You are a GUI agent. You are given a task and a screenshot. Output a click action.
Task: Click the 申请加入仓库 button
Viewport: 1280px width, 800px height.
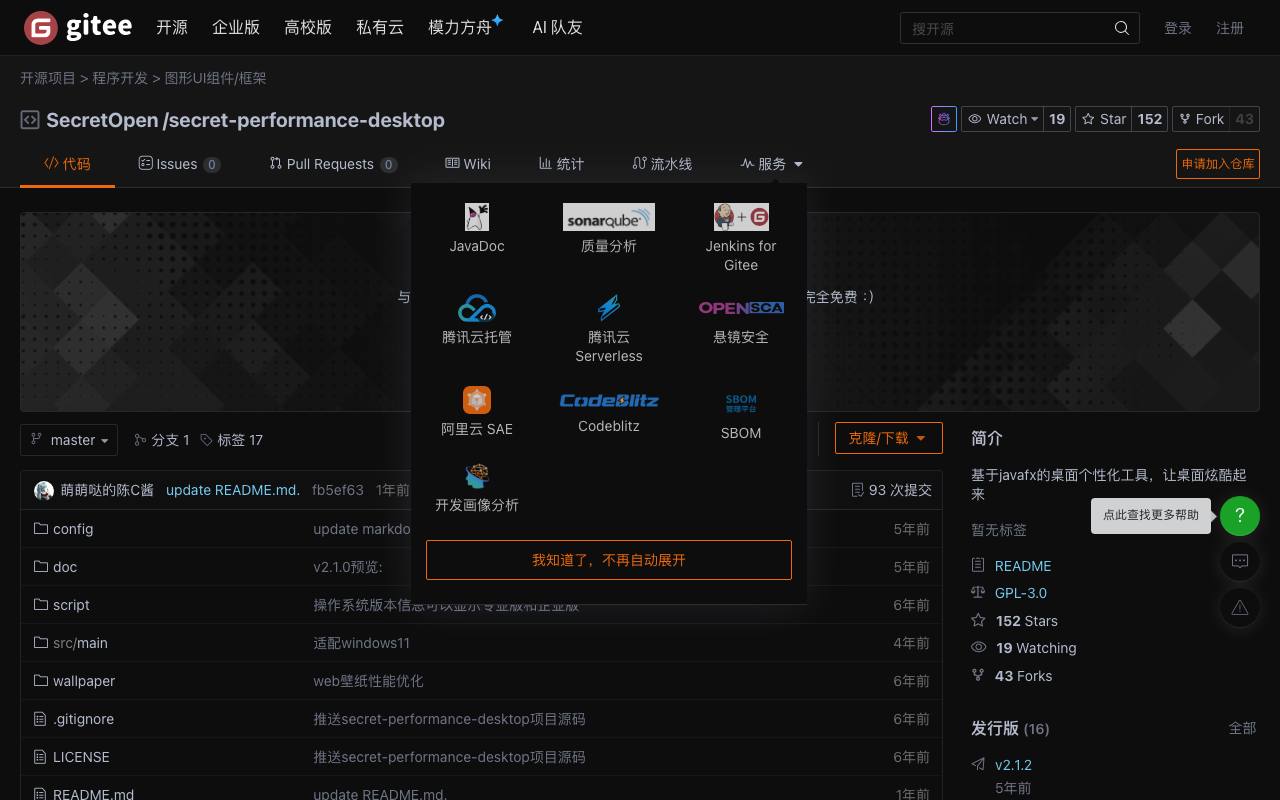pos(1218,164)
